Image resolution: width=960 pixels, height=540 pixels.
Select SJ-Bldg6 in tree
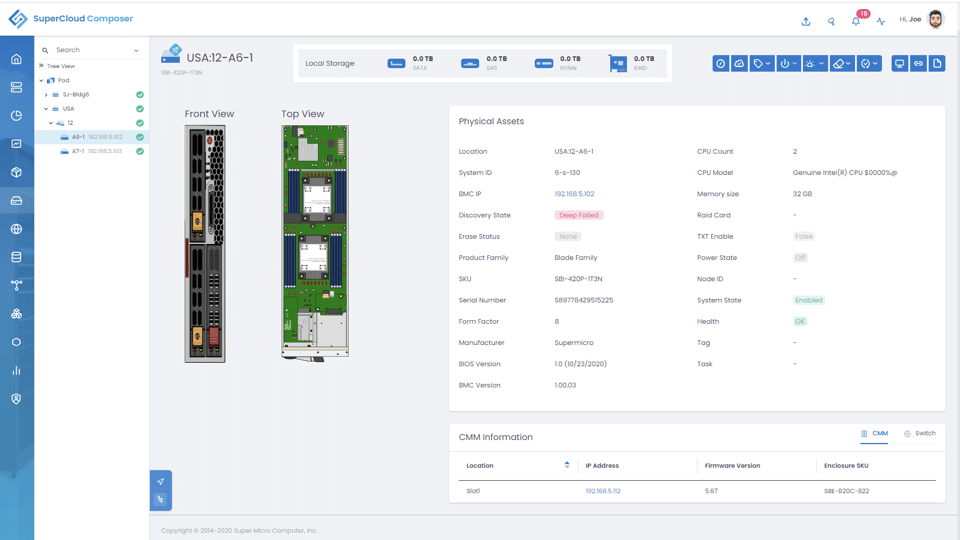click(x=76, y=95)
